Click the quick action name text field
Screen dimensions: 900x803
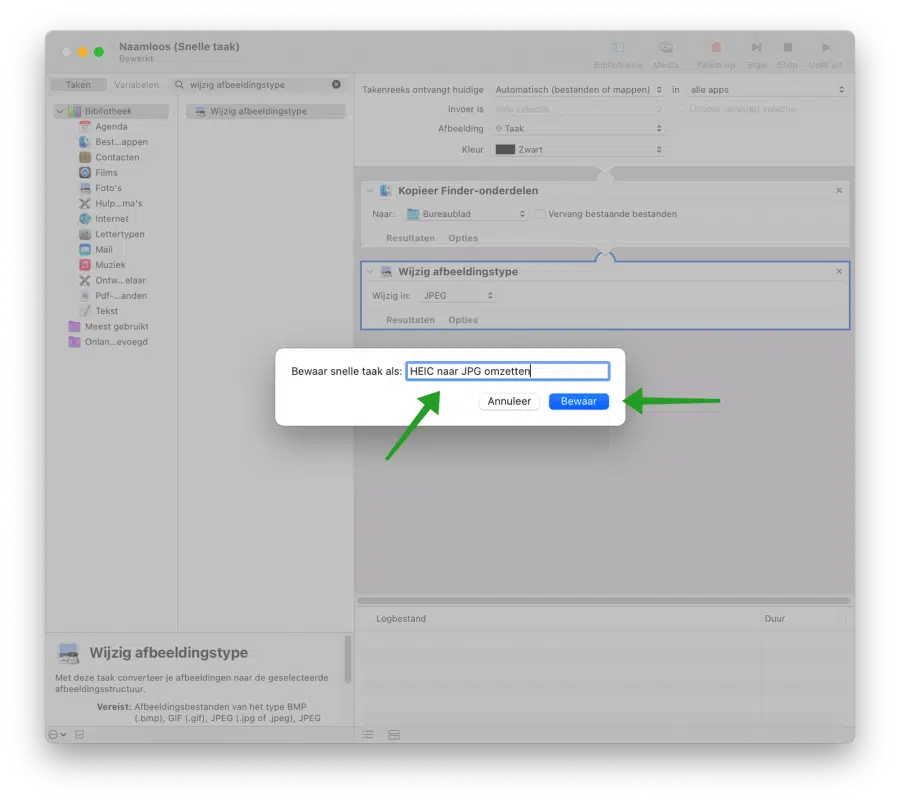507,371
